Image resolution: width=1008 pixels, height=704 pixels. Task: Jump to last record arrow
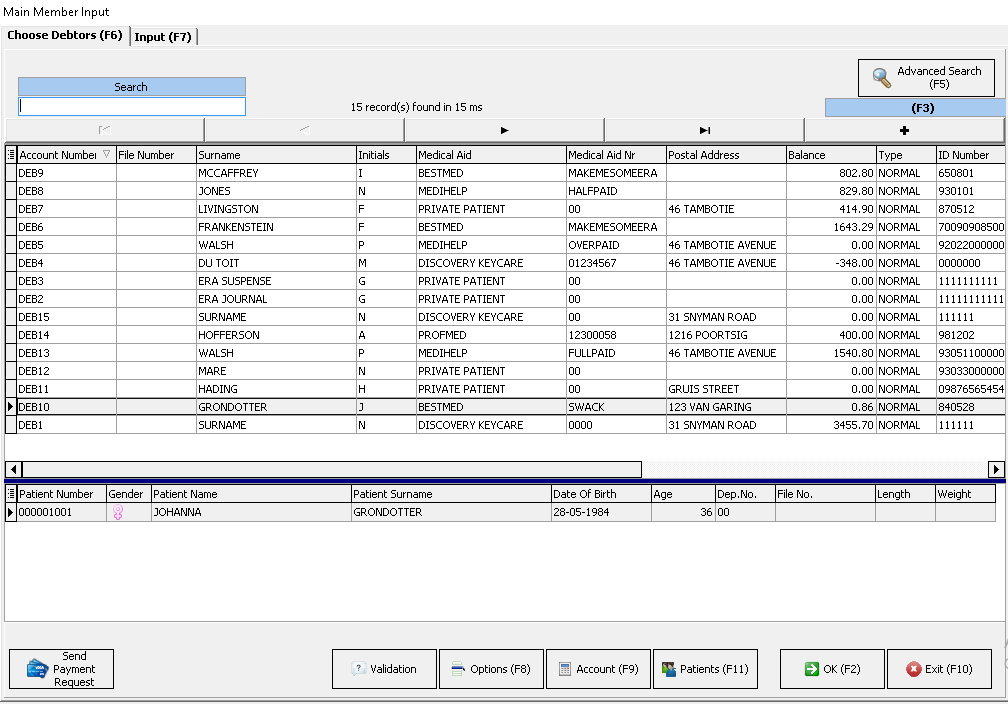704,130
